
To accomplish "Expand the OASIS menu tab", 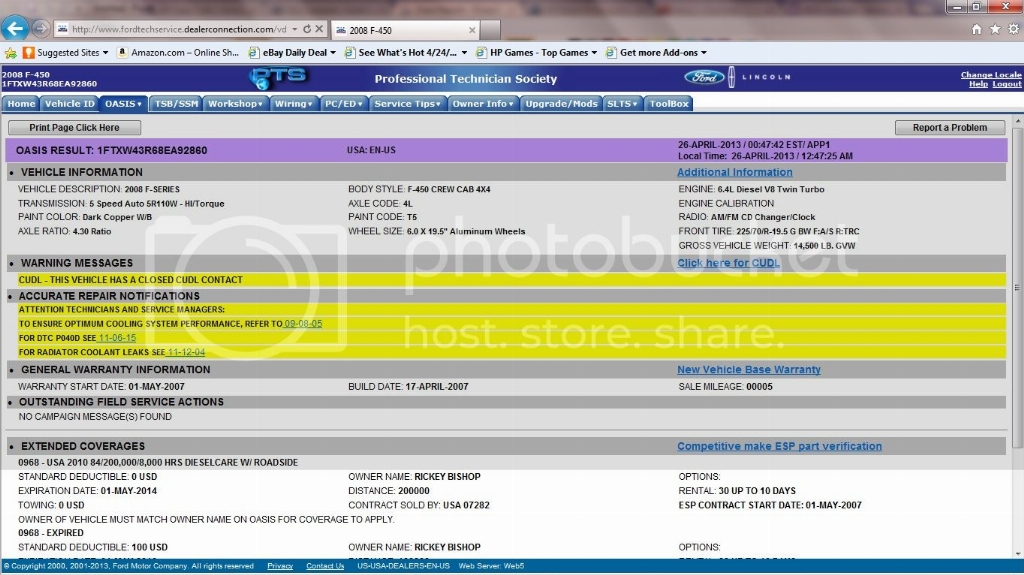I will coord(123,104).
